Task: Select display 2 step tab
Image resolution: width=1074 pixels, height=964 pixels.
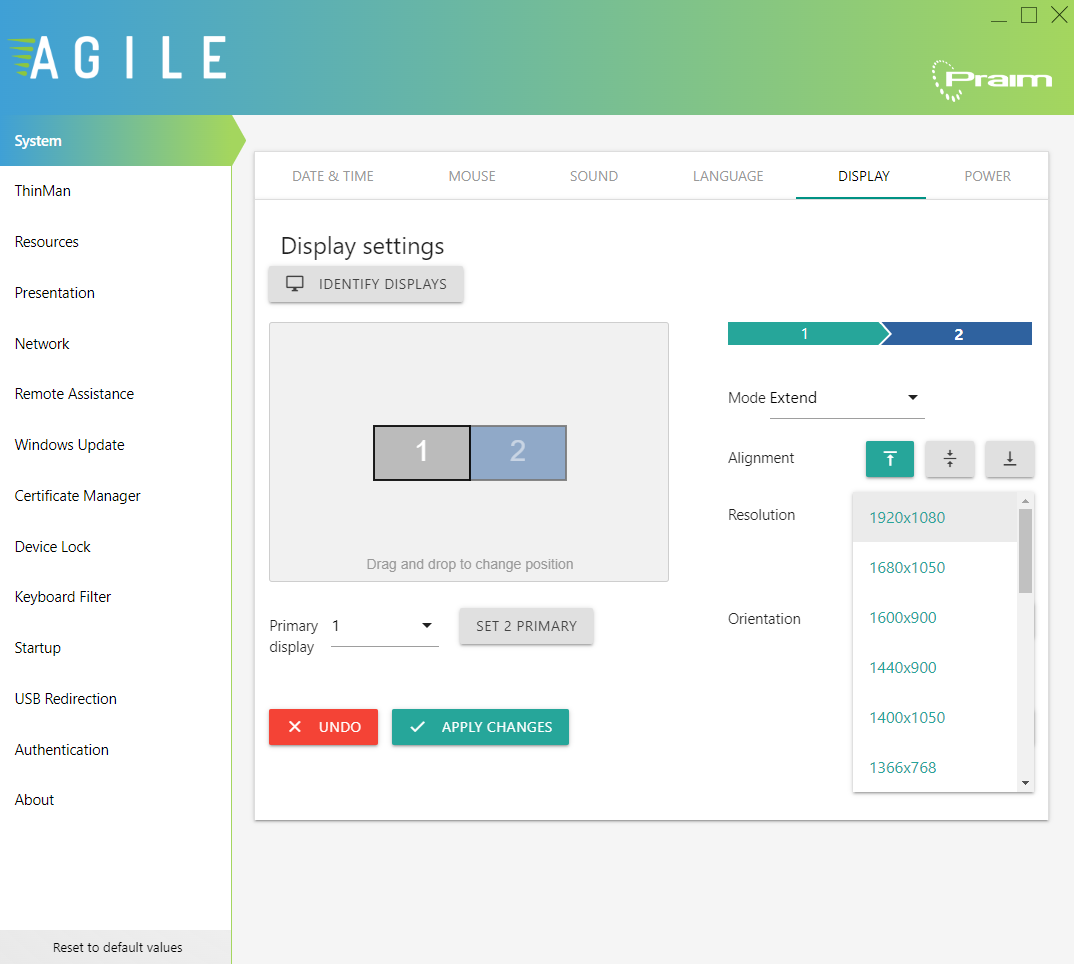Action: [x=959, y=334]
